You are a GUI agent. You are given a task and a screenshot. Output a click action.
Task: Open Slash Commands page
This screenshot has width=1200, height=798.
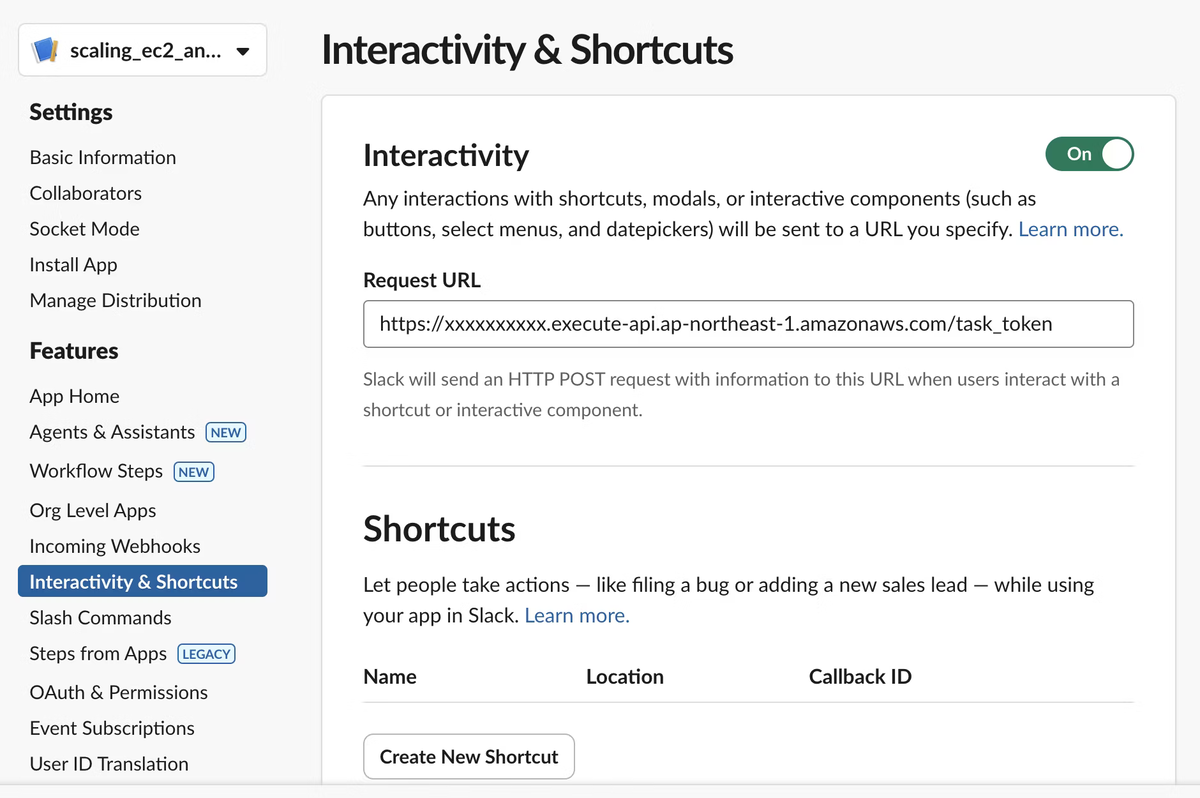[101, 618]
